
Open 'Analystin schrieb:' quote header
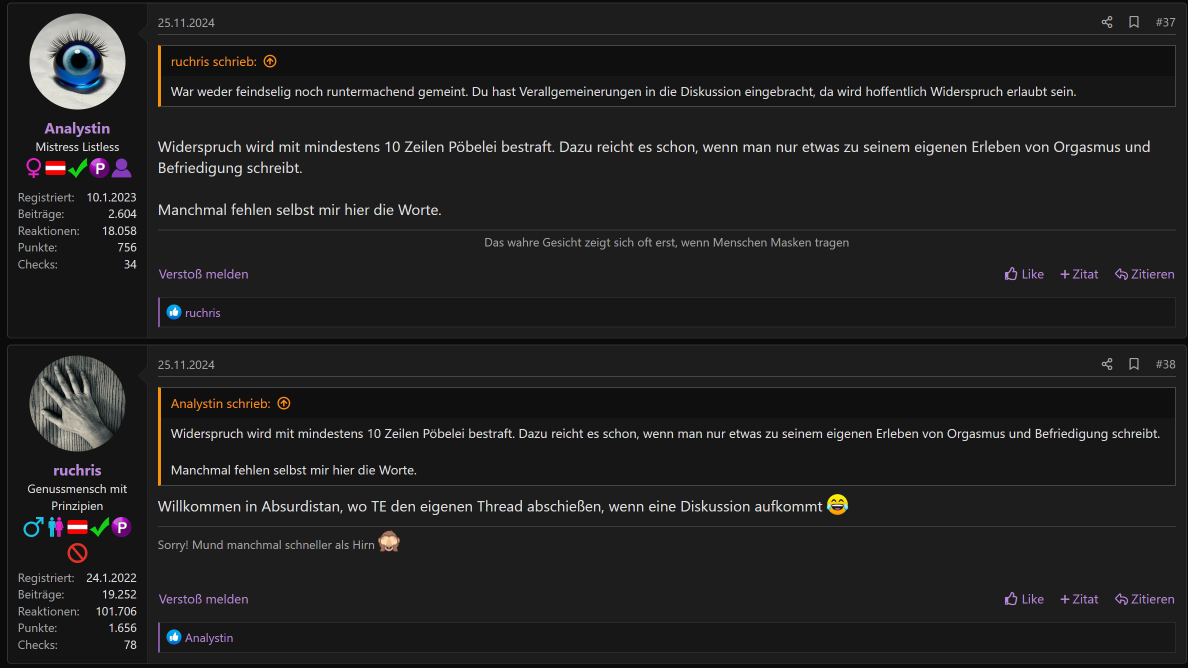(220, 404)
